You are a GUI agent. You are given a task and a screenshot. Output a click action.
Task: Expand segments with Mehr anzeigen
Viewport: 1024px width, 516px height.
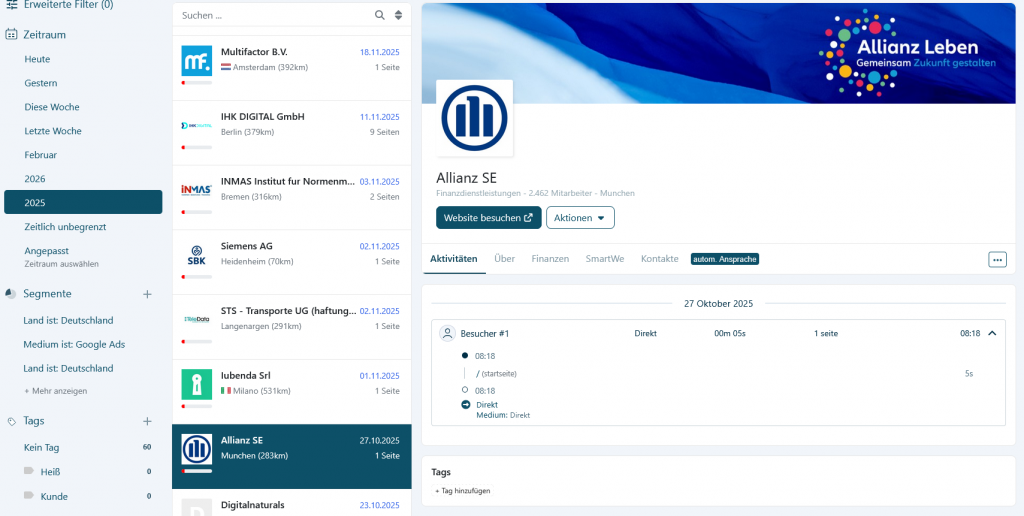(55, 391)
